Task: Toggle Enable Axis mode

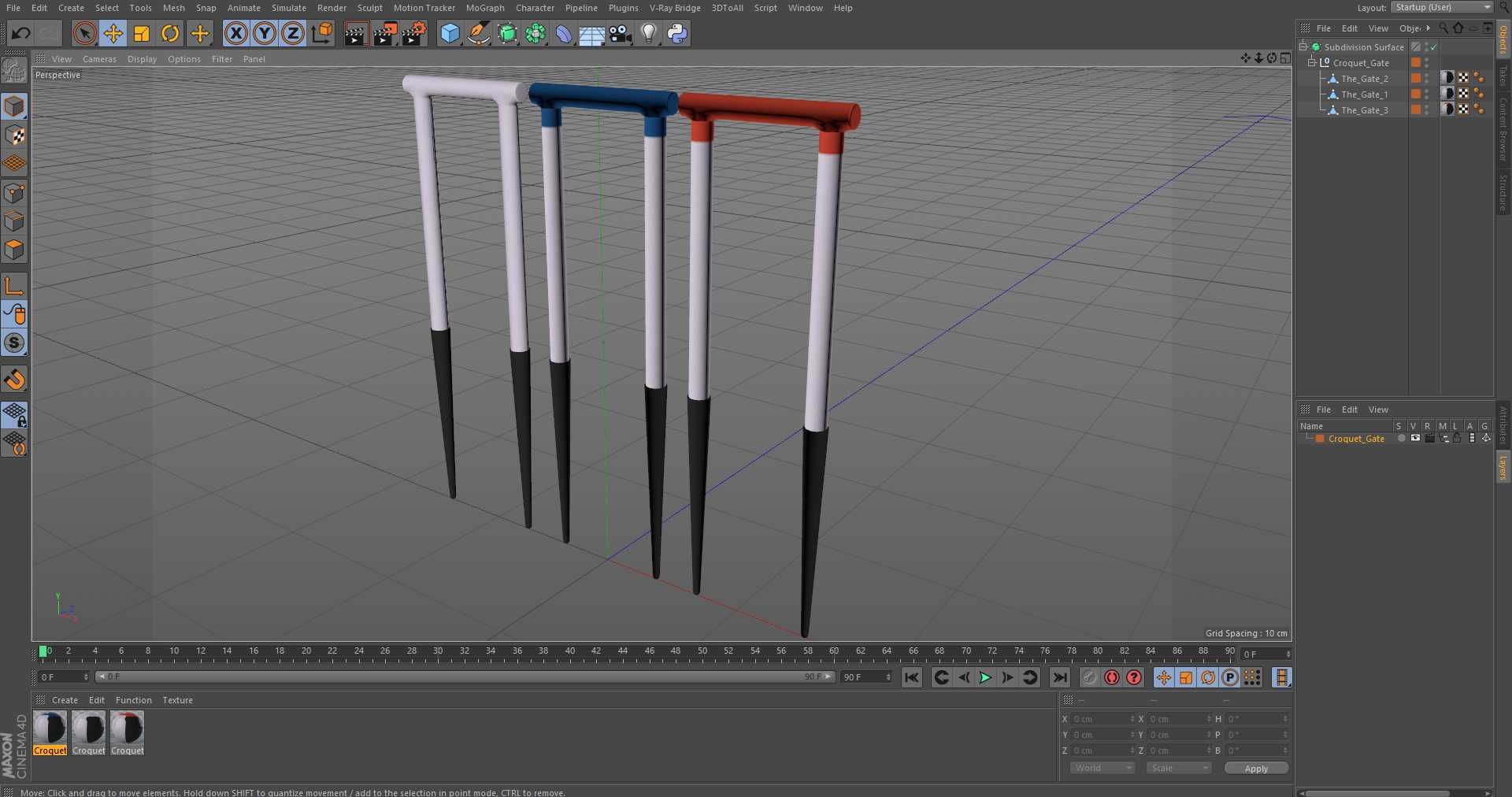Action: pyautogui.click(x=14, y=285)
